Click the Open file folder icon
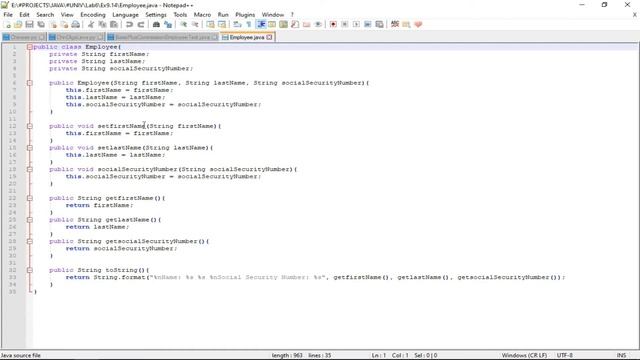640x360 pixels. [18, 24]
